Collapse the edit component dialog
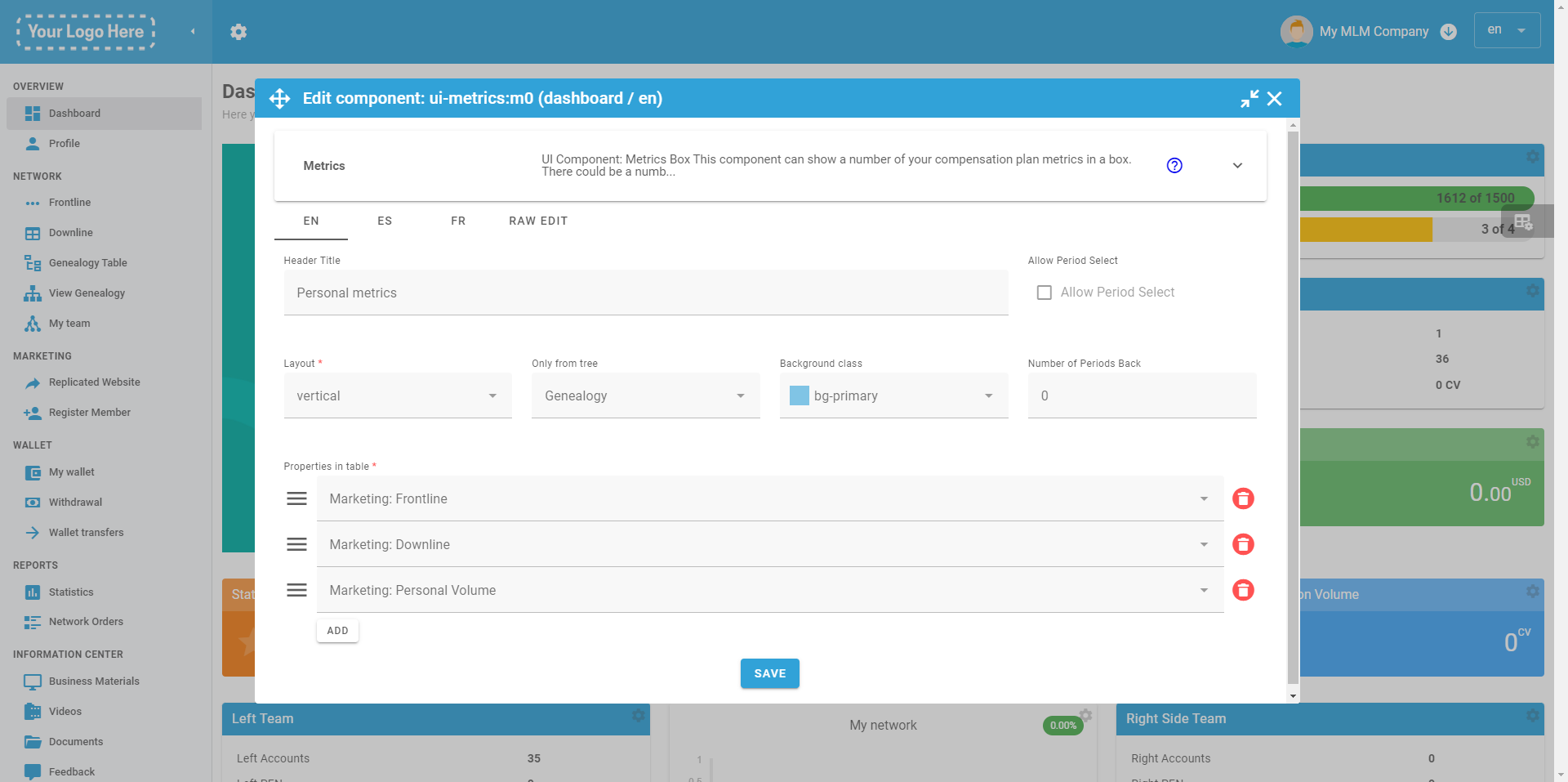The image size is (1568, 782). point(1249,99)
